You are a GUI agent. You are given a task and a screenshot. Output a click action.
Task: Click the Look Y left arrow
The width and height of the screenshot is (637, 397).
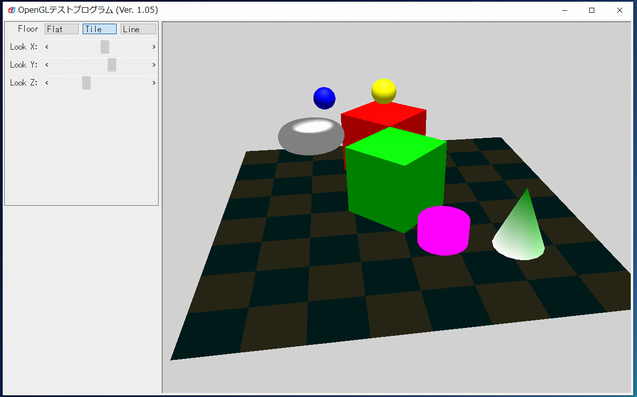[47, 65]
